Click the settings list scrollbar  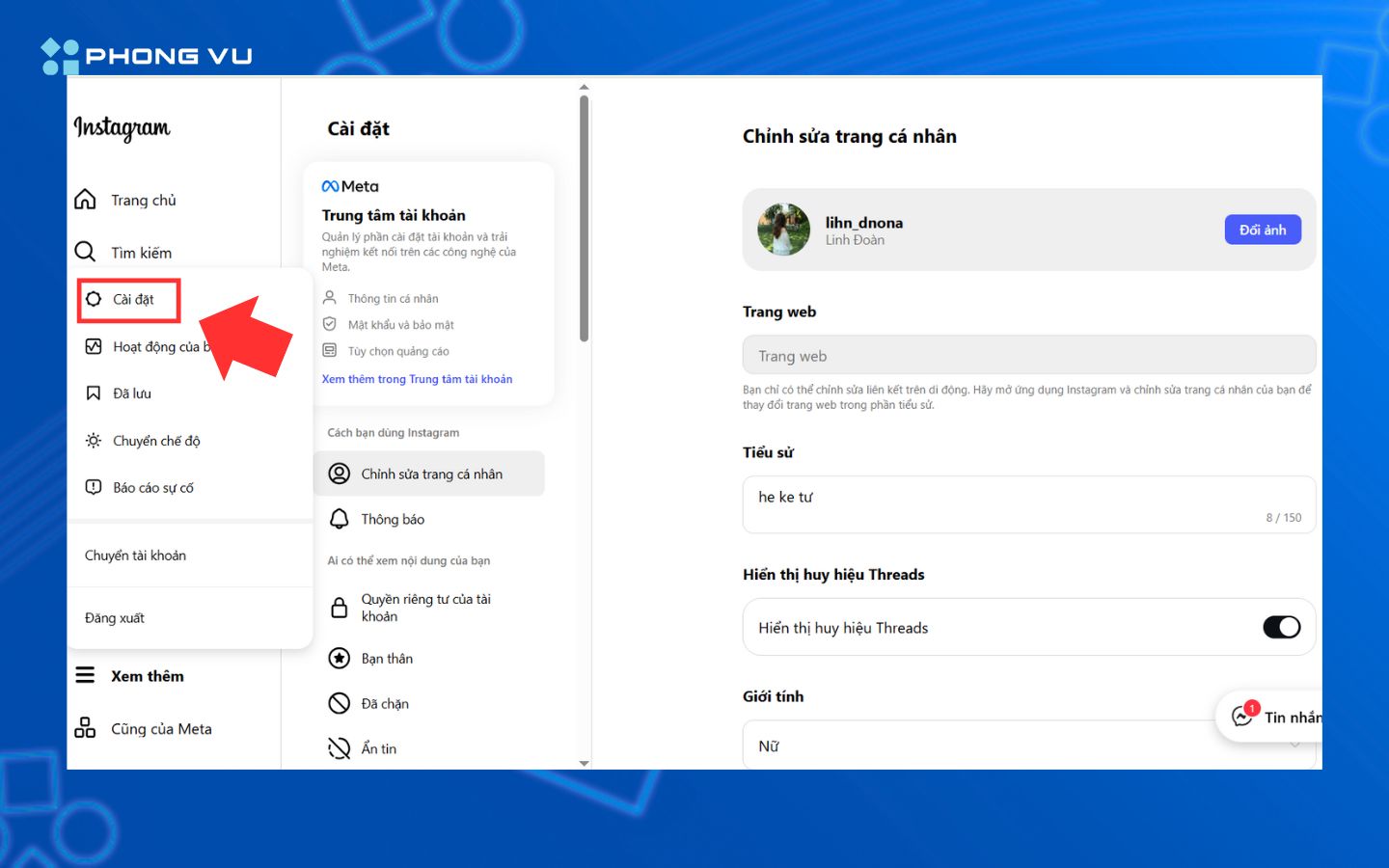pyautogui.click(x=584, y=218)
